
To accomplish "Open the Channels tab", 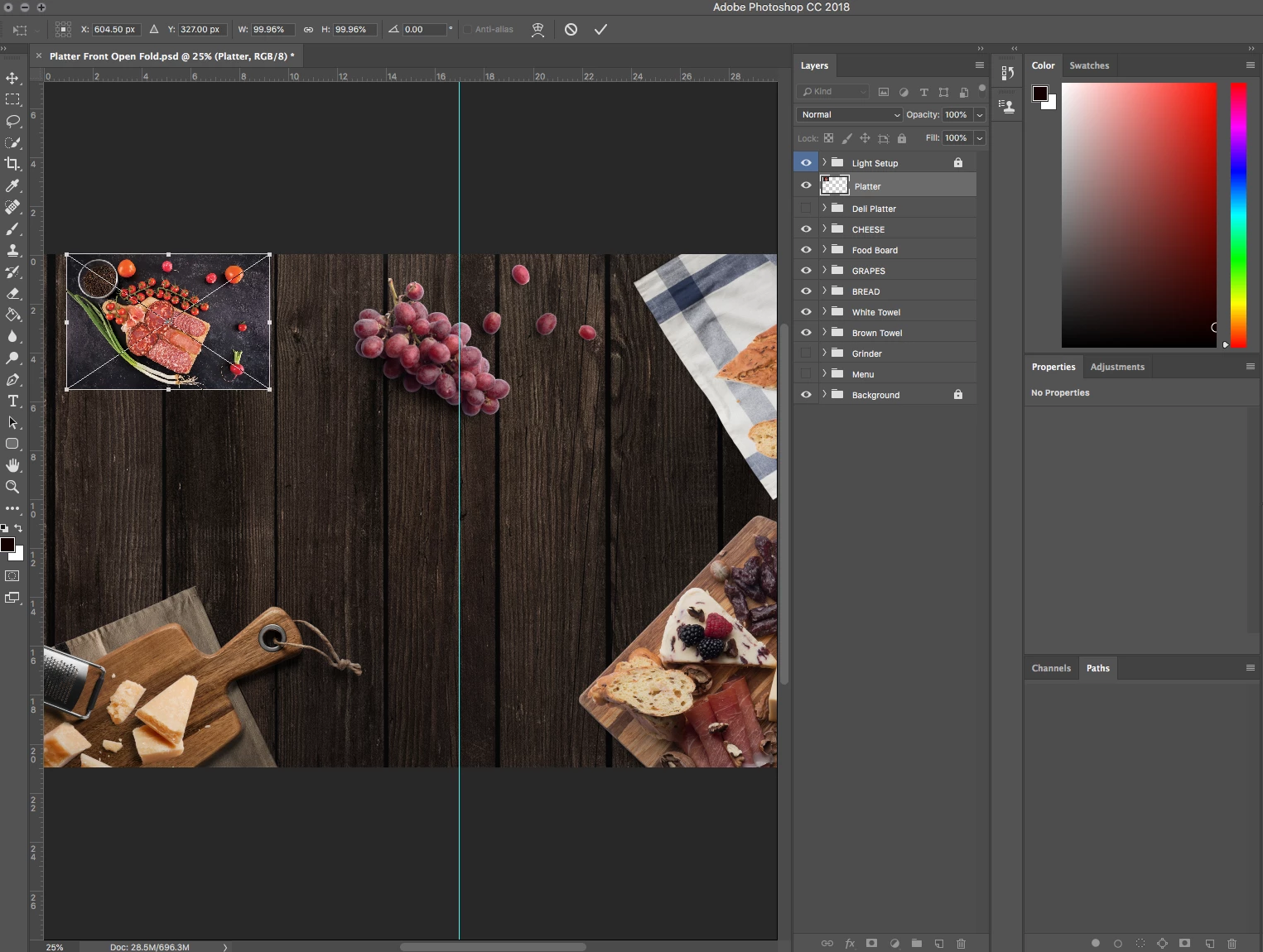I will [x=1051, y=668].
